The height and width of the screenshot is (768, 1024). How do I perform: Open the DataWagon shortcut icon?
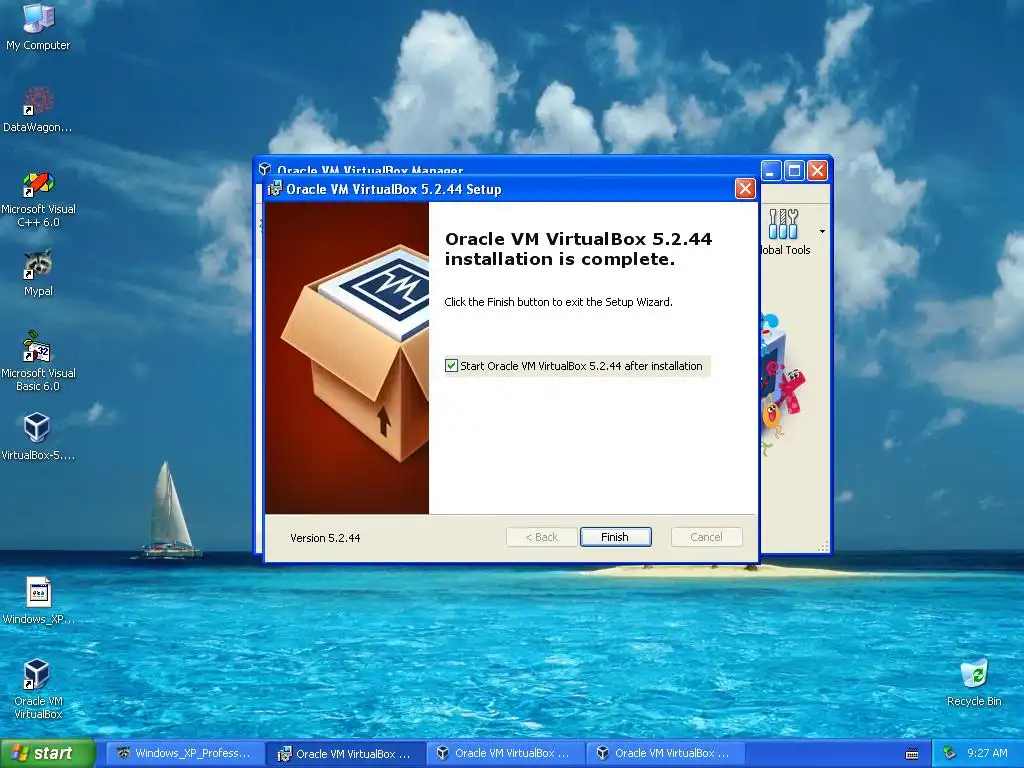tap(38, 110)
